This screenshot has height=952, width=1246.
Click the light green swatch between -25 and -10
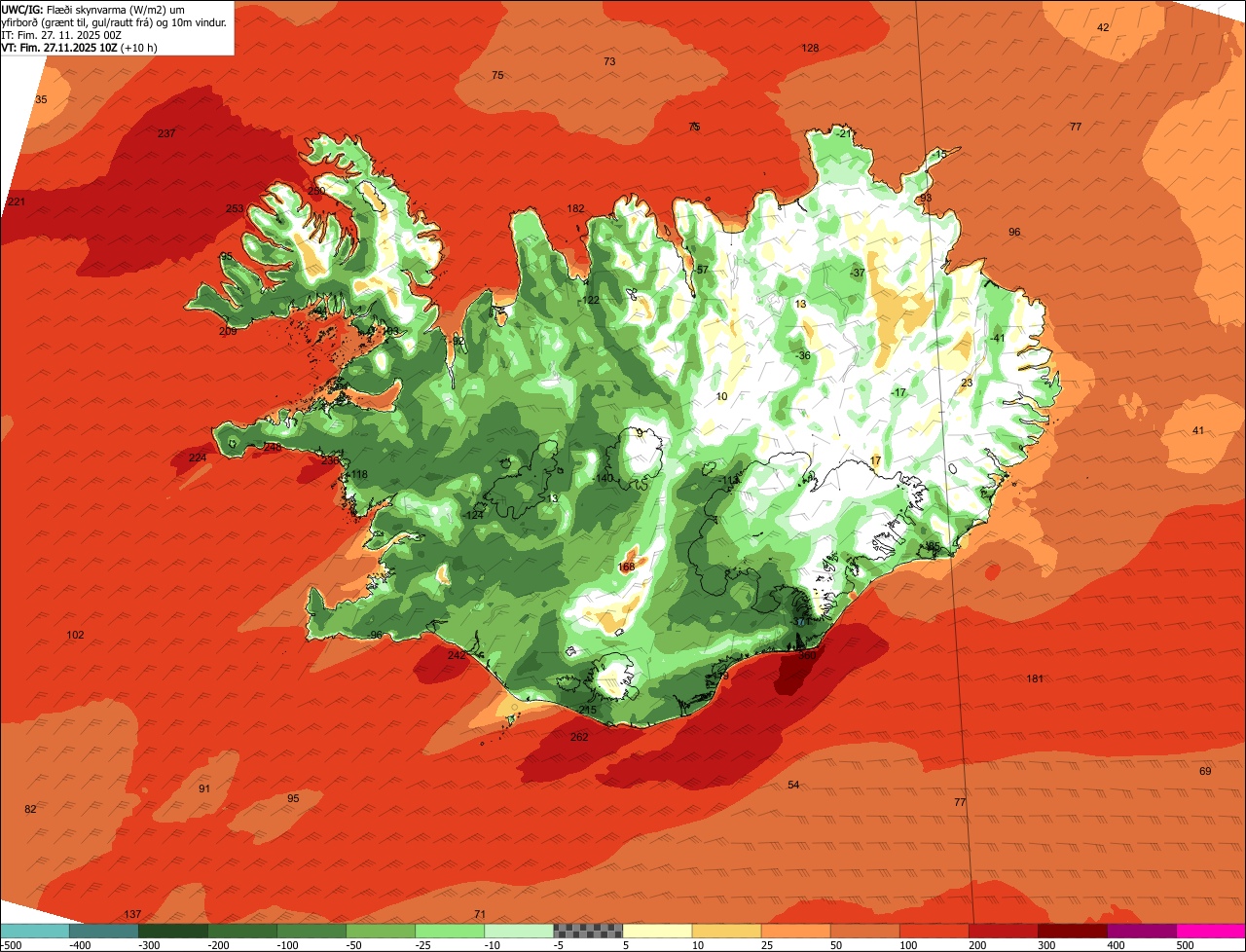coord(450,931)
